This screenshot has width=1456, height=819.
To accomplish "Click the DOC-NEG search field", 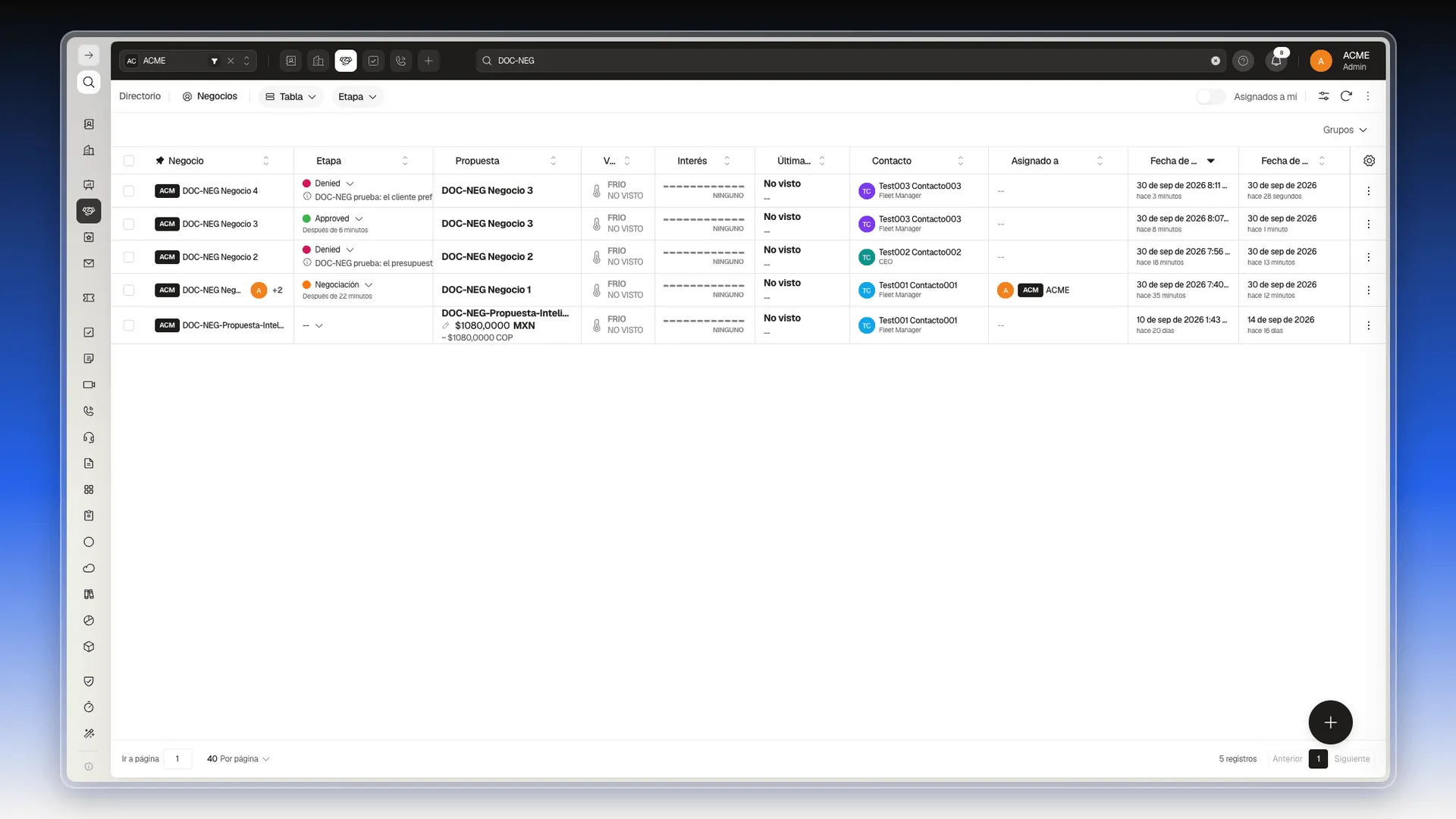I will point(849,61).
